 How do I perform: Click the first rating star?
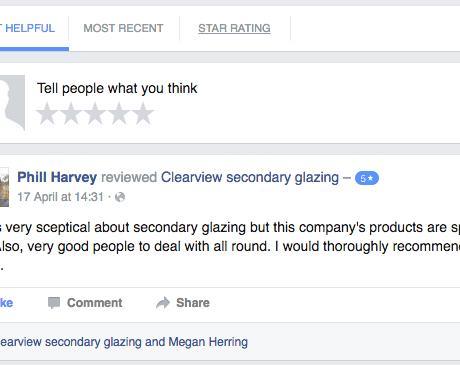(47, 114)
